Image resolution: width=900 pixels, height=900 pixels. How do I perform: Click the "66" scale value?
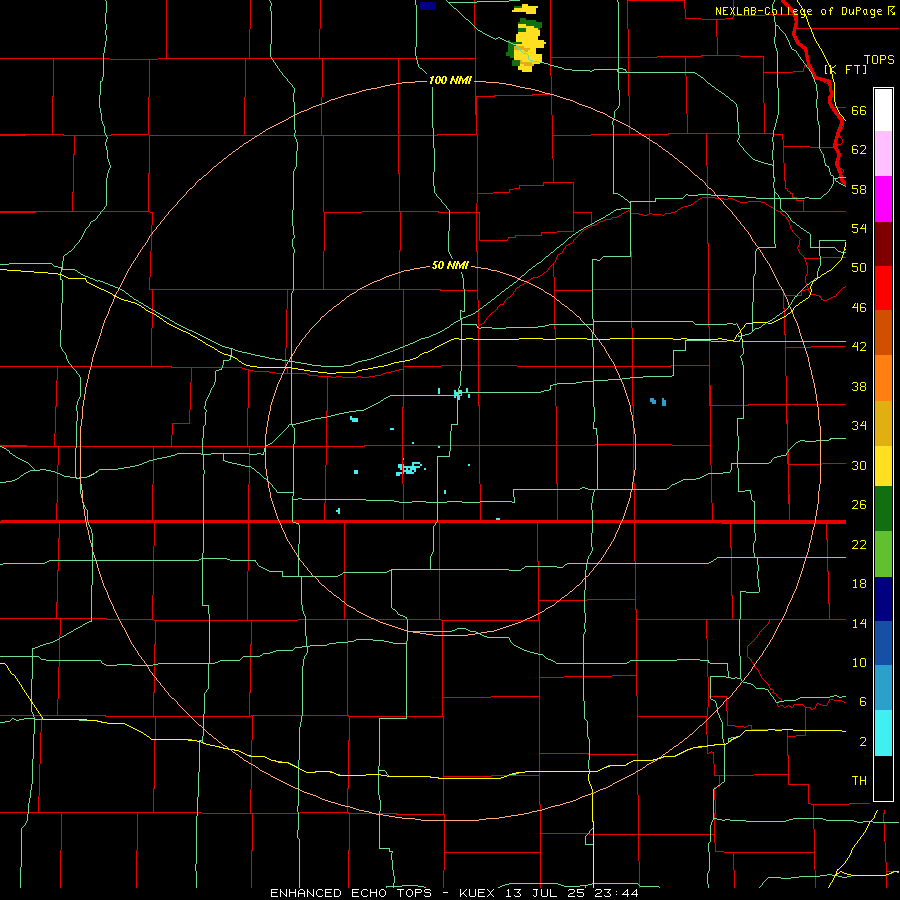click(x=859, y=110)
